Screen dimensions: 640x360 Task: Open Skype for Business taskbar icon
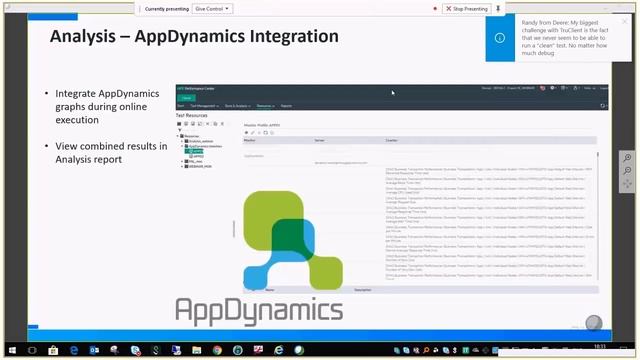pyautogui.click(x=136, y=350)
